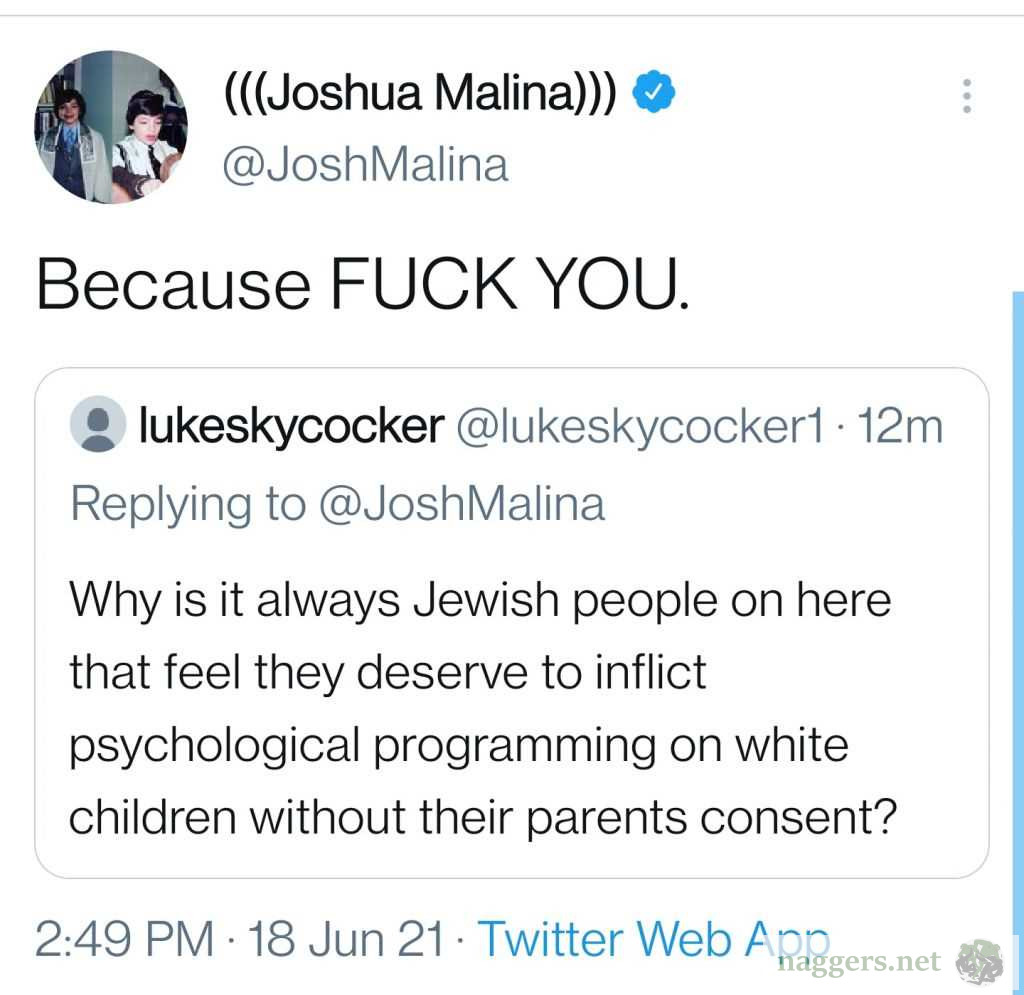Open the quoted tweet body text
Viewport: 1024px width, 995px height.
[480, 708]
